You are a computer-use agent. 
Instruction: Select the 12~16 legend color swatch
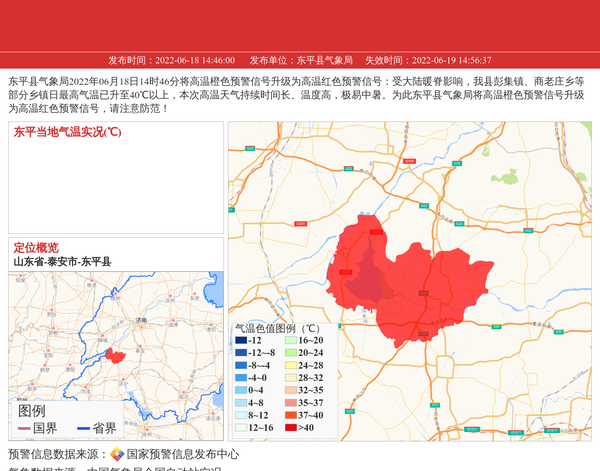[x=241, y=428]
